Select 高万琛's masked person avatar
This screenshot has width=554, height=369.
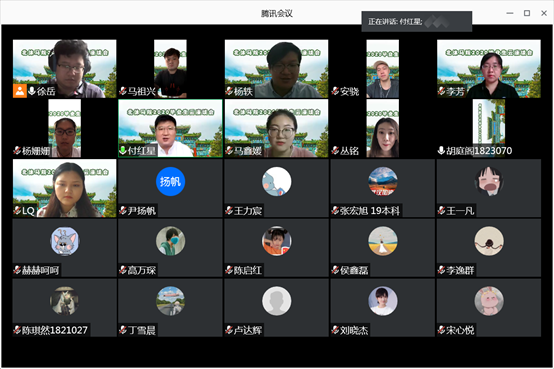[x=171, y=241]
